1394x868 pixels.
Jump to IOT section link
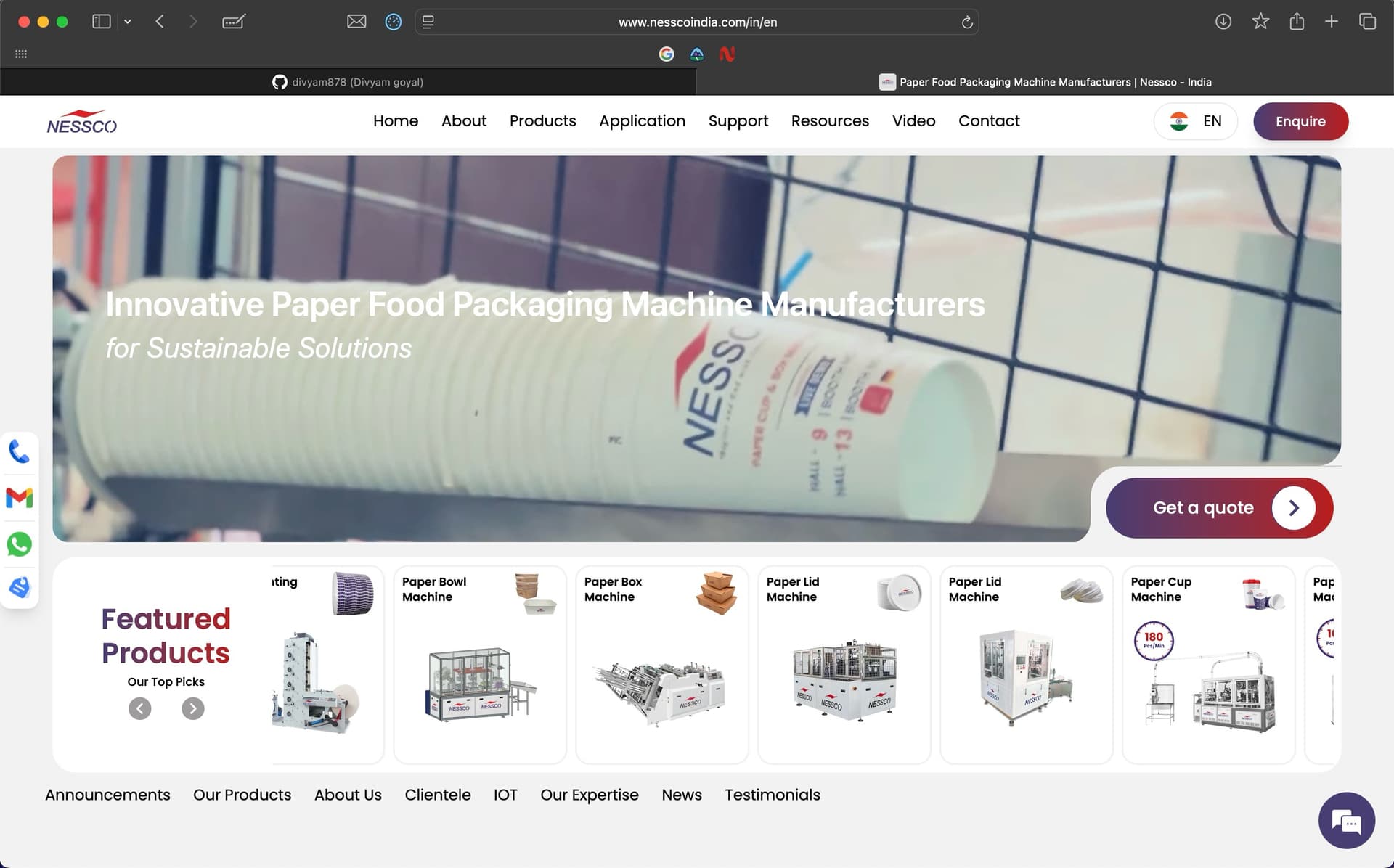(x=505, y=795)
